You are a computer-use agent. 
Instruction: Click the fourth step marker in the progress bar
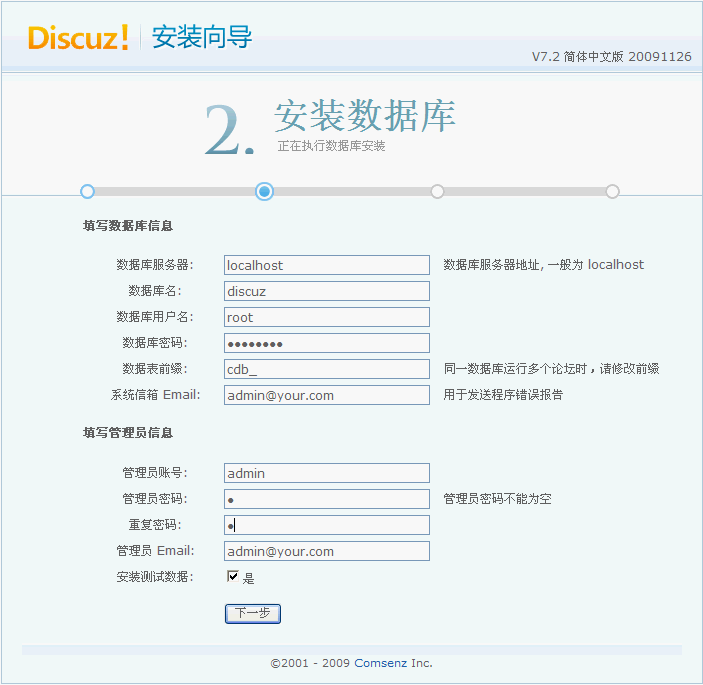click(x=612, y=191)
